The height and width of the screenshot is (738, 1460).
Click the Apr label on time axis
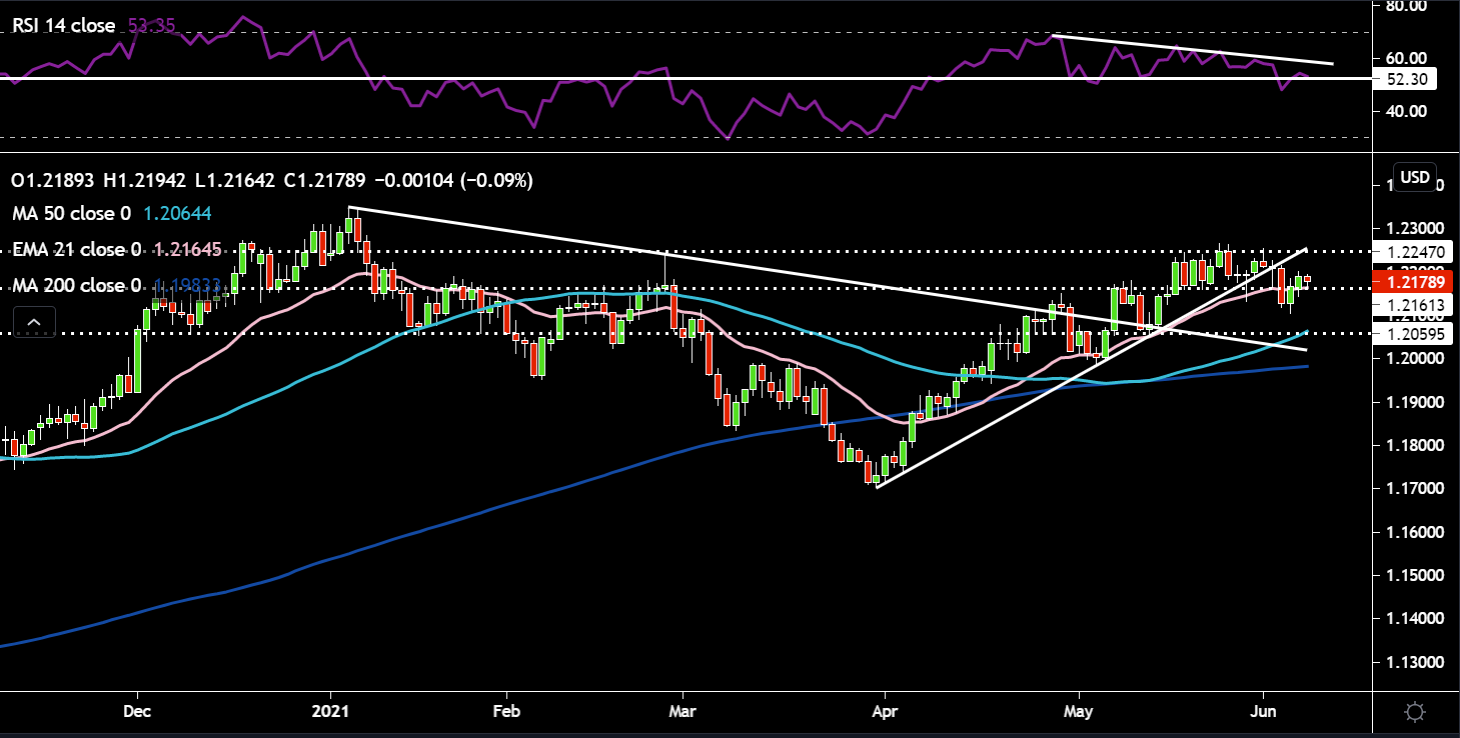tap(884, 712)
